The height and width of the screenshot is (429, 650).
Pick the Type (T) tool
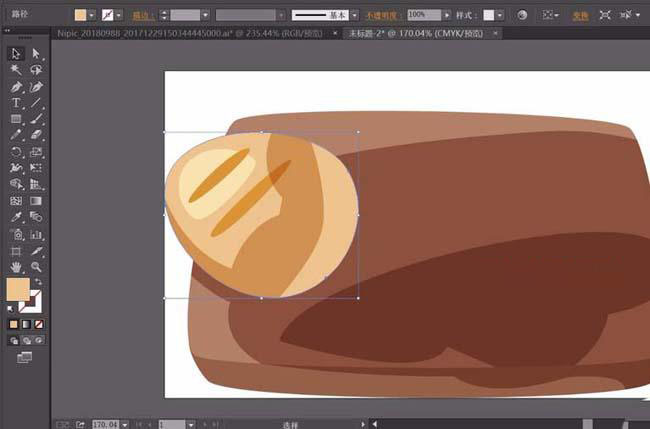tap(16, 103)
